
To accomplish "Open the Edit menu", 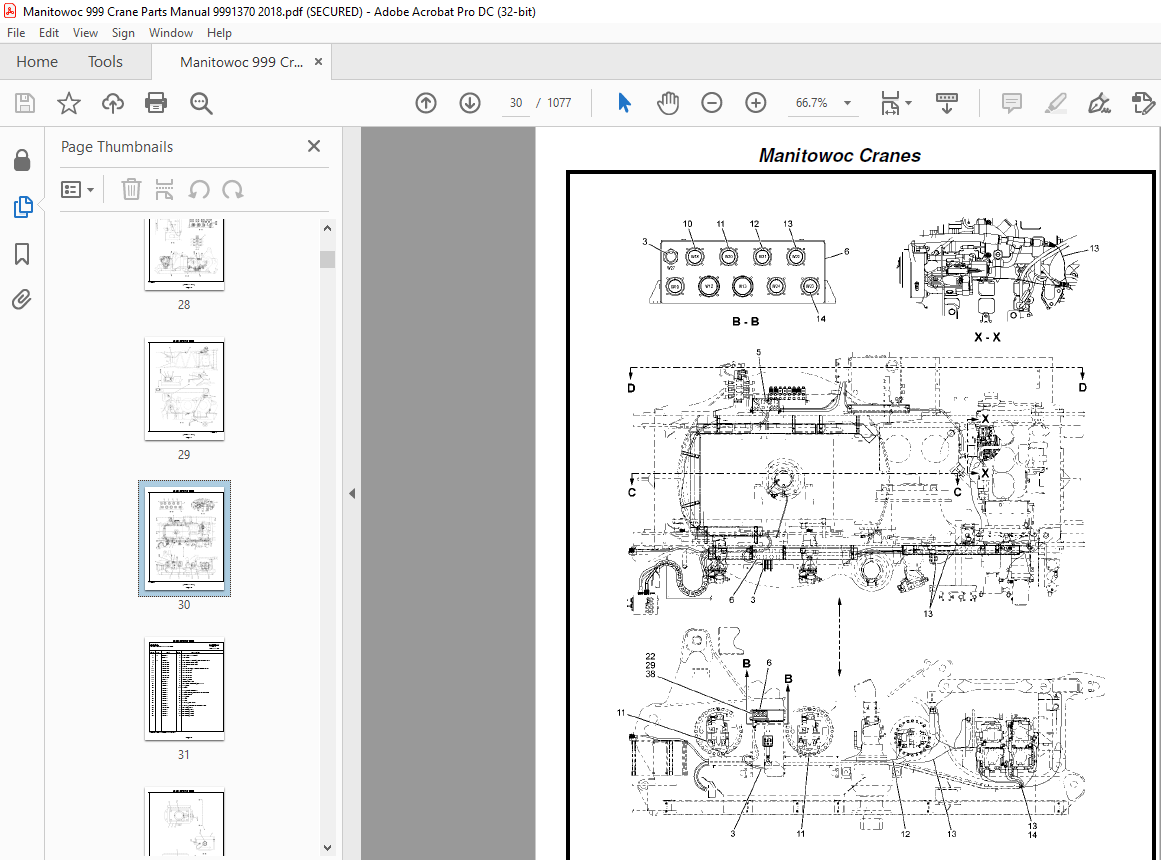I will click(49, 33).
